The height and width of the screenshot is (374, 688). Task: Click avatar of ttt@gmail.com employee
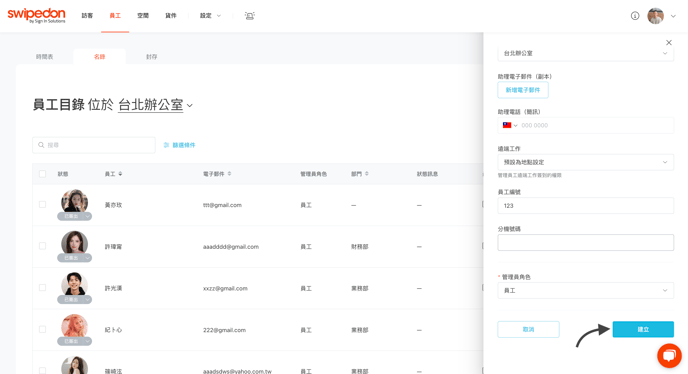(74, 202)
